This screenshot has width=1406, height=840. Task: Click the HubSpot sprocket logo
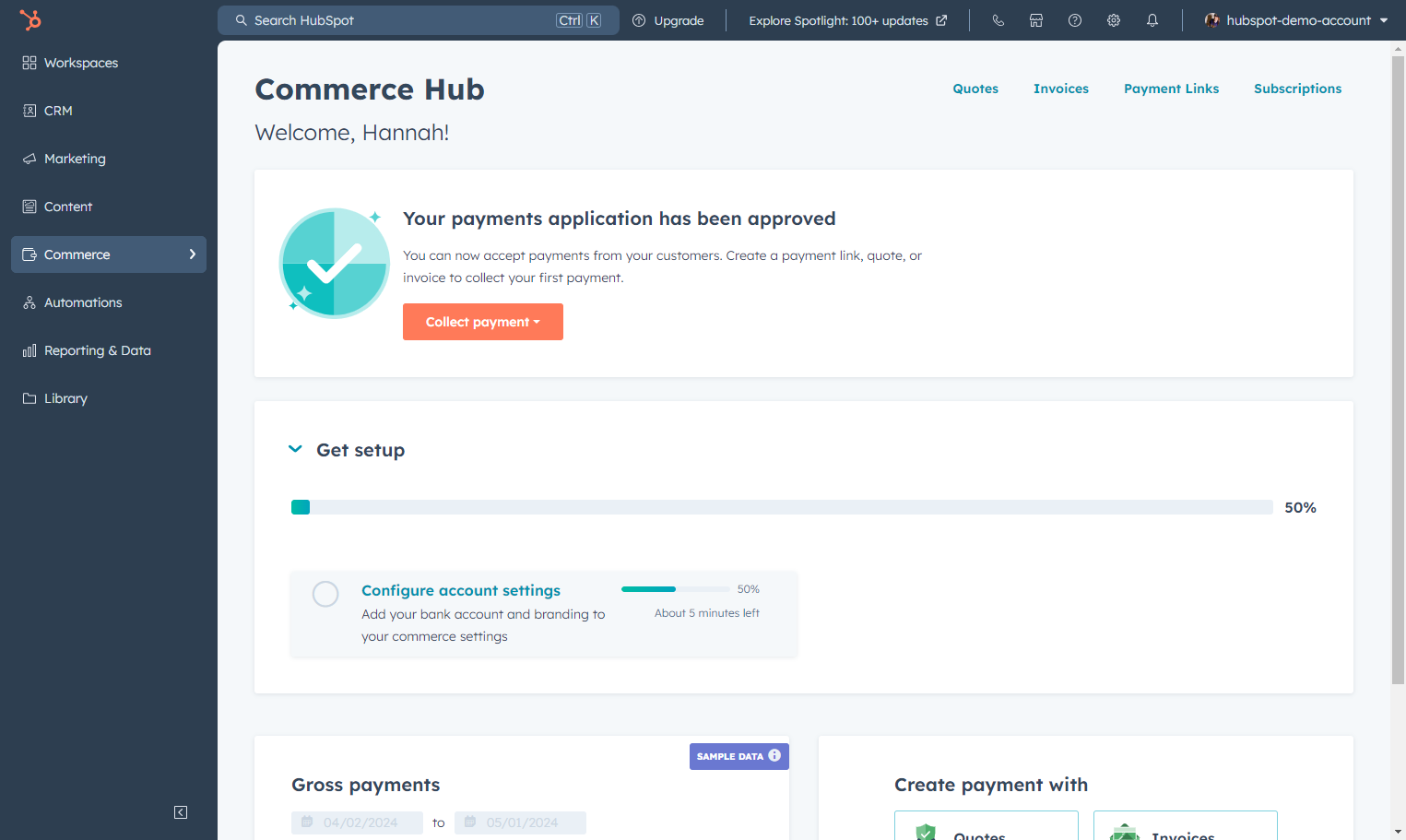point(30,19)
